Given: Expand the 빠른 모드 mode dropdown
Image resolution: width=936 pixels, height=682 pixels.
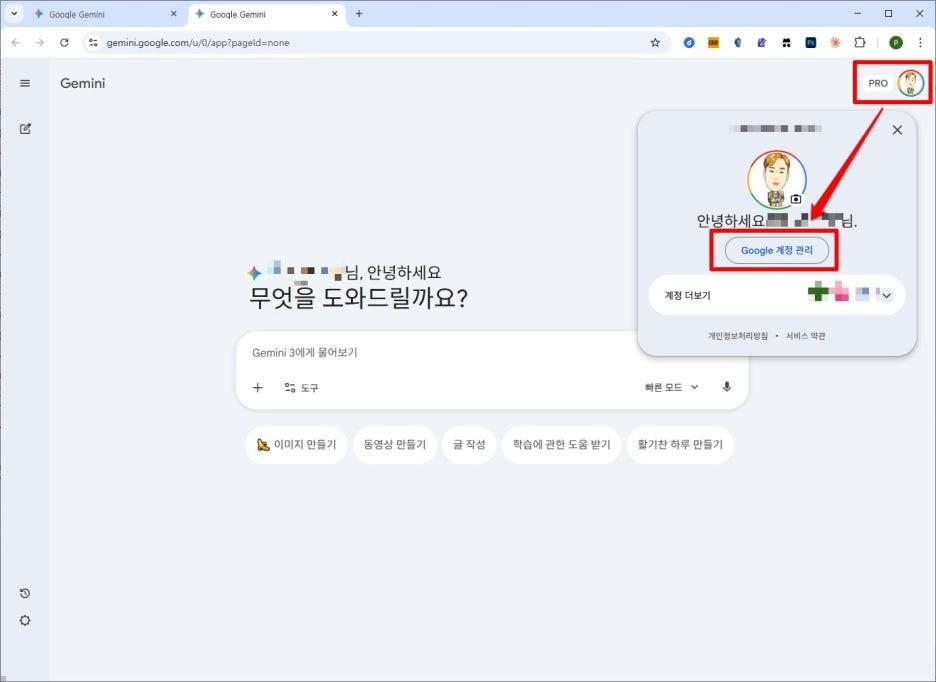Looking at the screenshot, I should [672, 387].
